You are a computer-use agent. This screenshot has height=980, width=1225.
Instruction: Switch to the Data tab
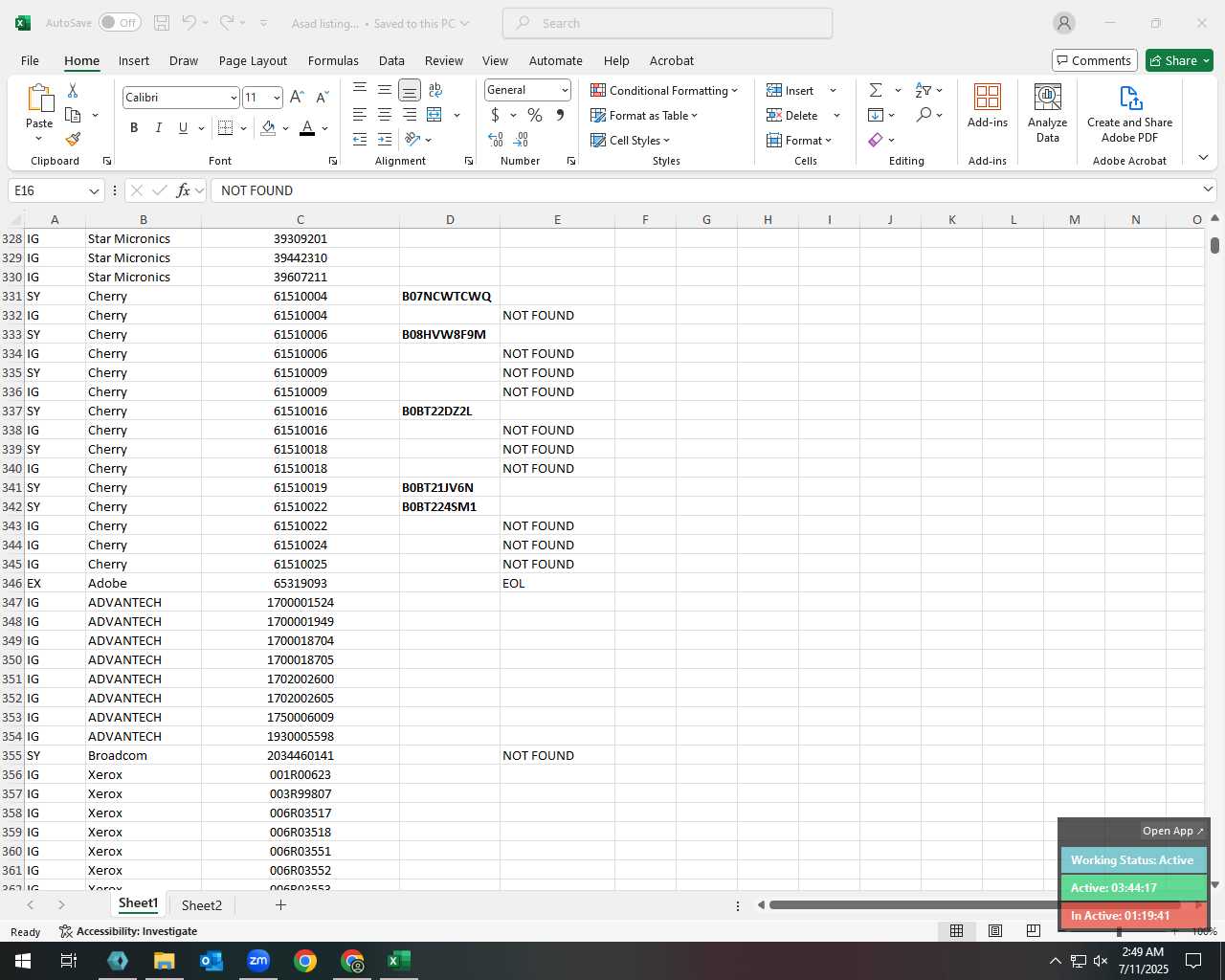391,60
